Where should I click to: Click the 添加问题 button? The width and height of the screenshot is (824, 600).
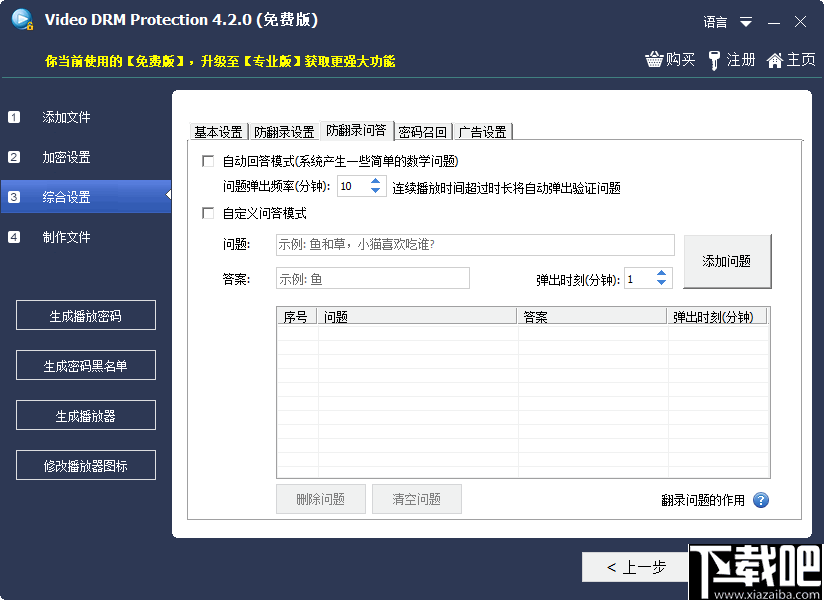[727, 258]
